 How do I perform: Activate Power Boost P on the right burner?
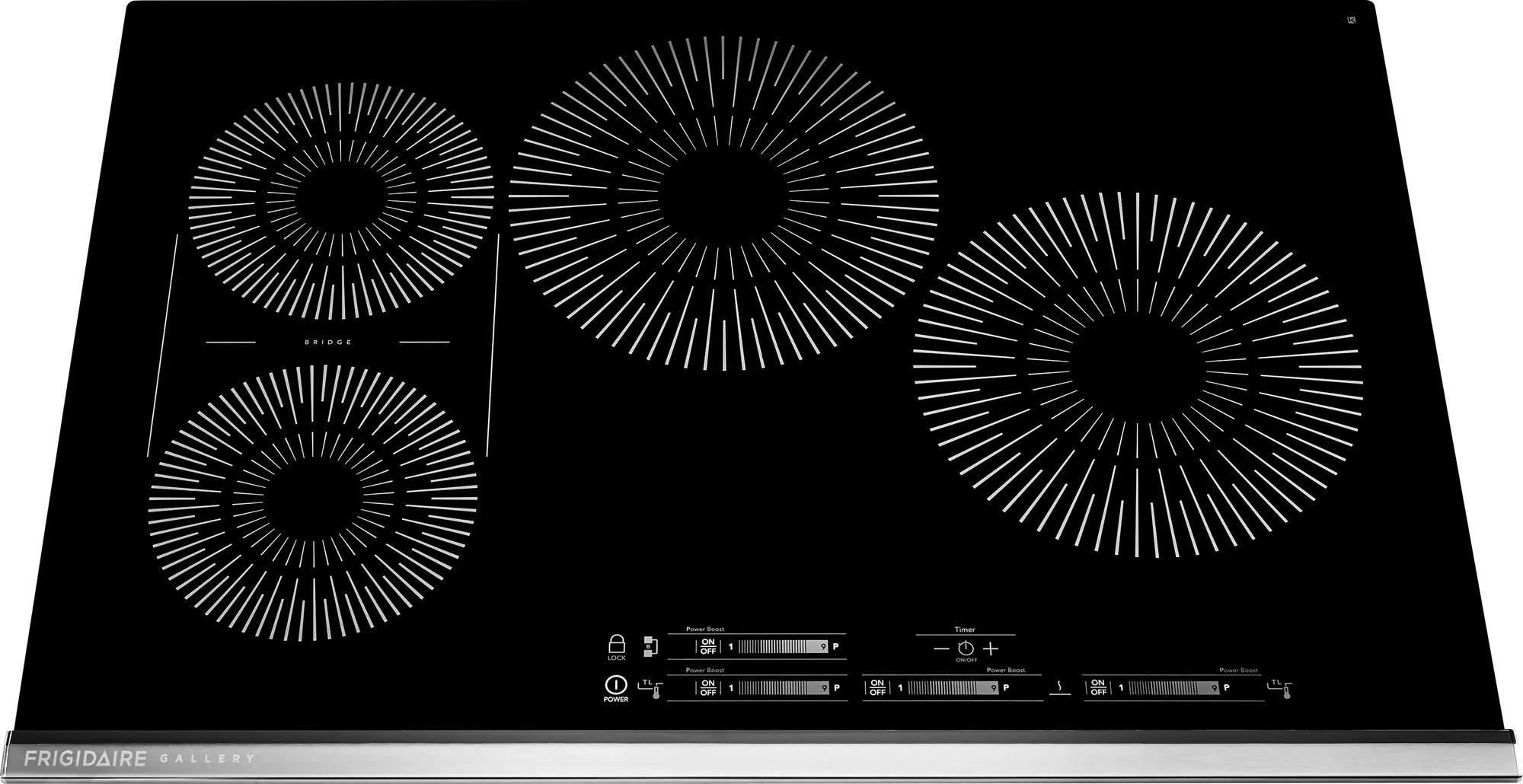(x=1227, y=687)
